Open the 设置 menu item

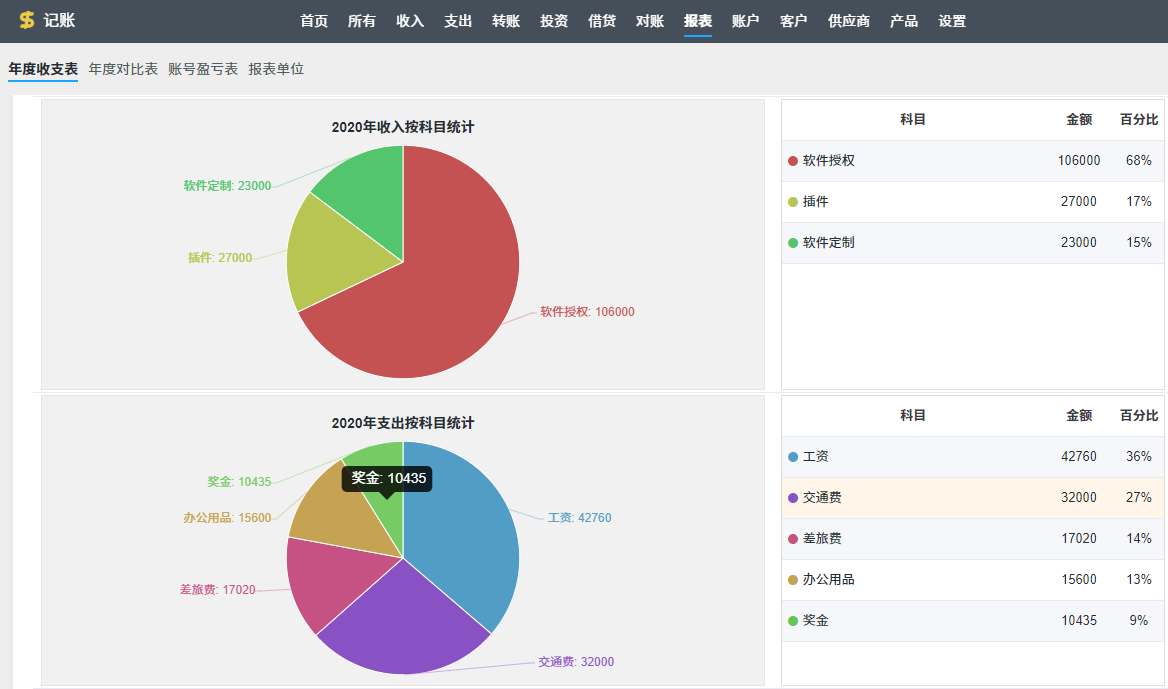pos(952,21)
